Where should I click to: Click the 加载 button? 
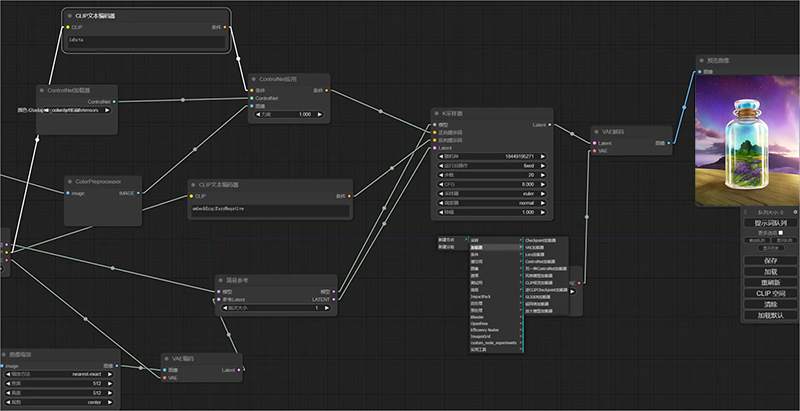point(770,272)
